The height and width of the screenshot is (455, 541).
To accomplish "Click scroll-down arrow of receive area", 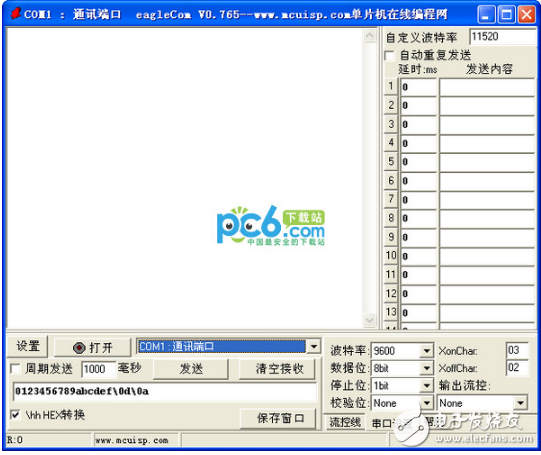I will (x=370, y=320).
